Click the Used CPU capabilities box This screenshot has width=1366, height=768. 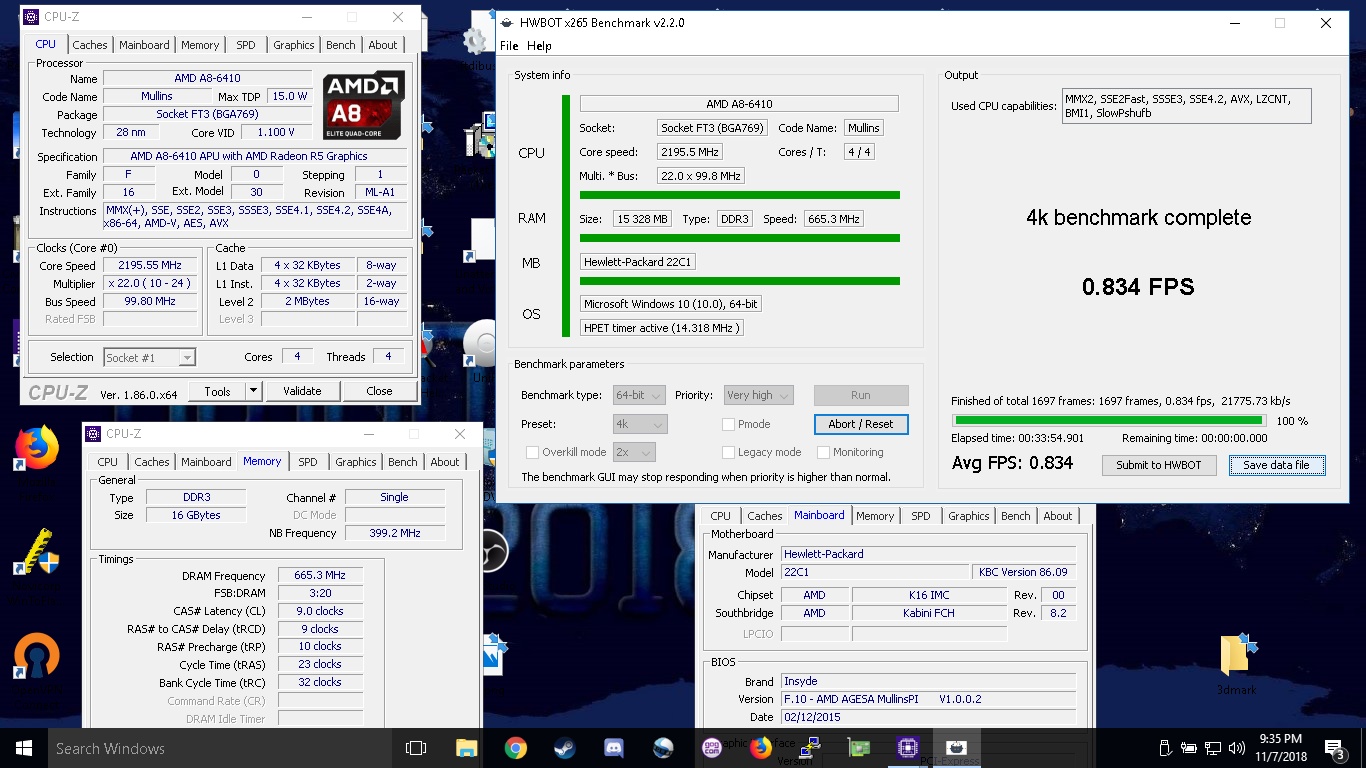coord(1187,106)
